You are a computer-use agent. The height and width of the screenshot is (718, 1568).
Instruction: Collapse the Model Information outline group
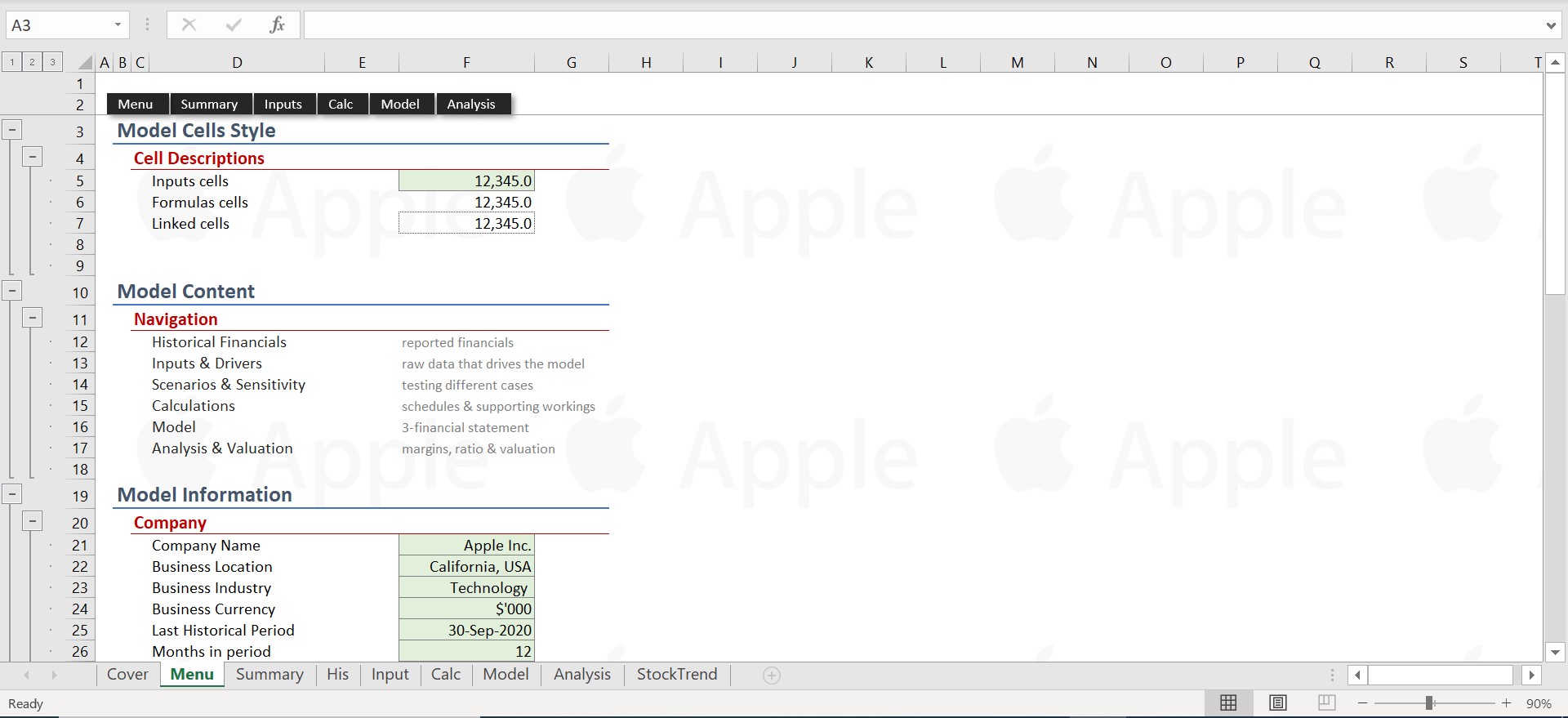tap(12, 493)
